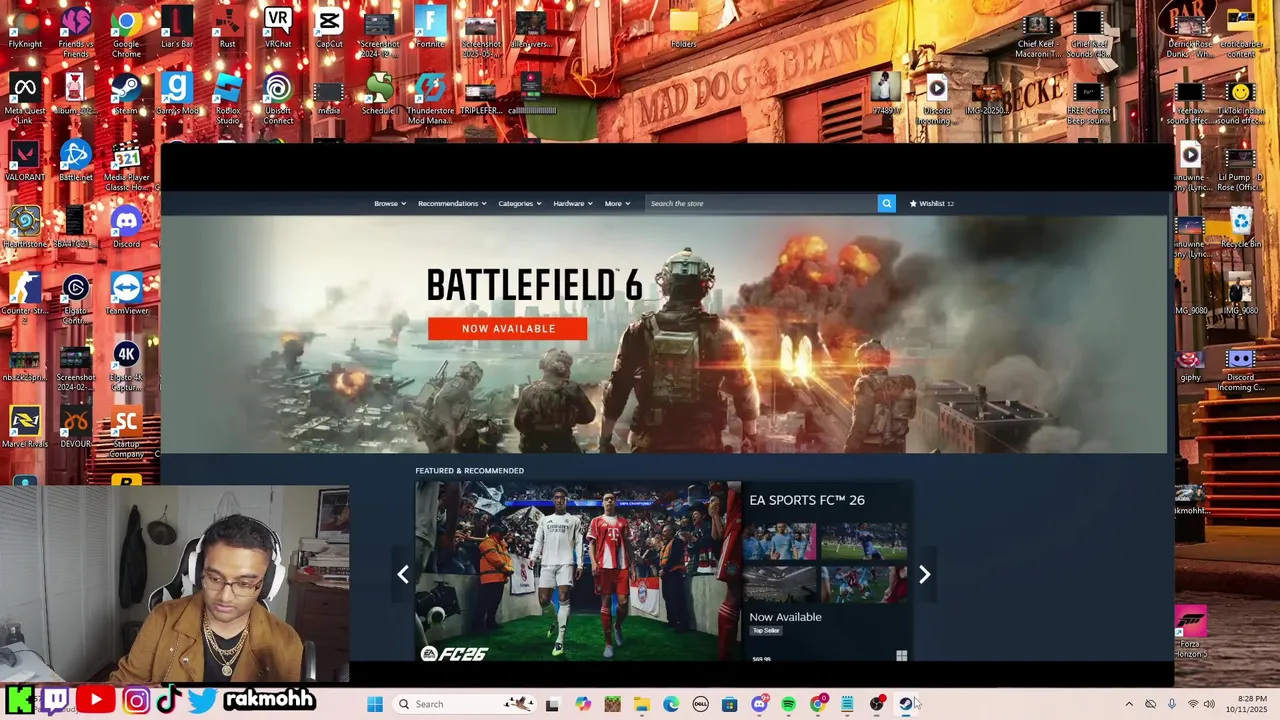
Task: Select the VALORANT desktop icon
Action: 25,161
